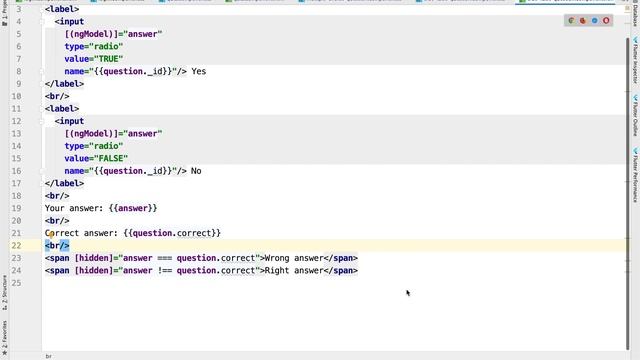Open preview in Opera browser icon

(x=606, y=20)
